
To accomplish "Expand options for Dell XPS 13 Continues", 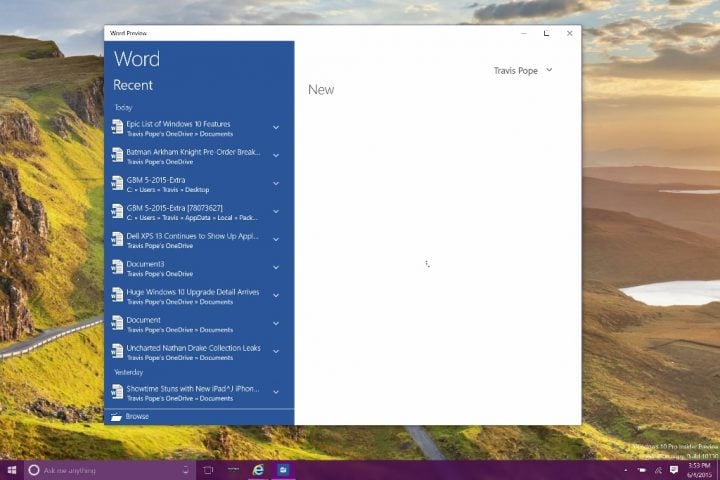I will 276,239.
